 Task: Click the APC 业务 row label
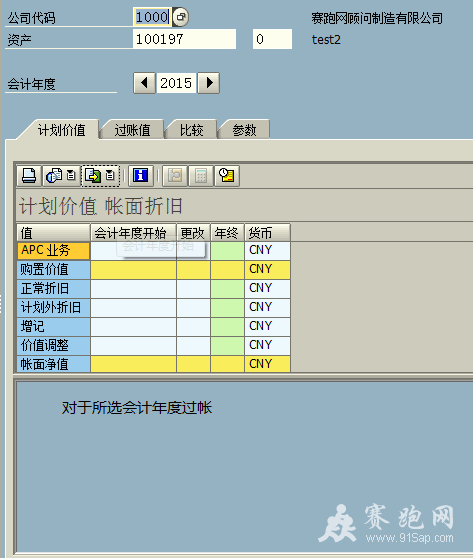pyautogui.click(x=53, y=251)
